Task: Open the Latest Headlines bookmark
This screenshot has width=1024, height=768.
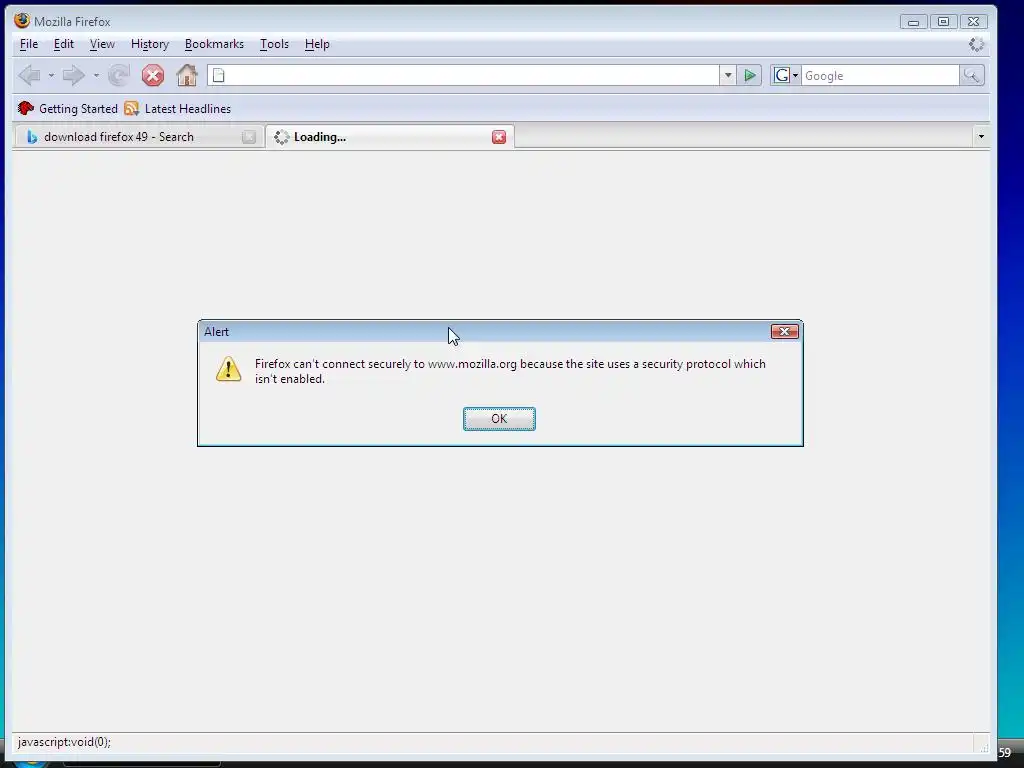Action: [x=178, y=108]
